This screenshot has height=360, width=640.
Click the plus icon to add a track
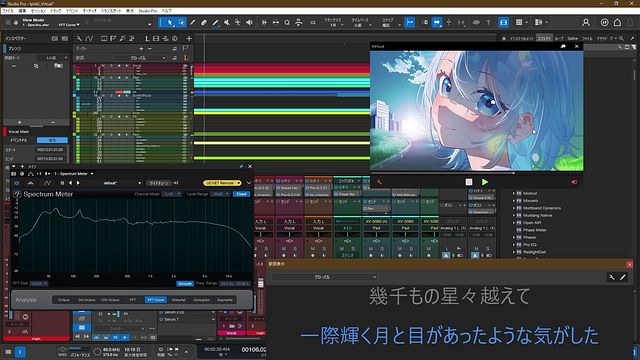(189, 38)
